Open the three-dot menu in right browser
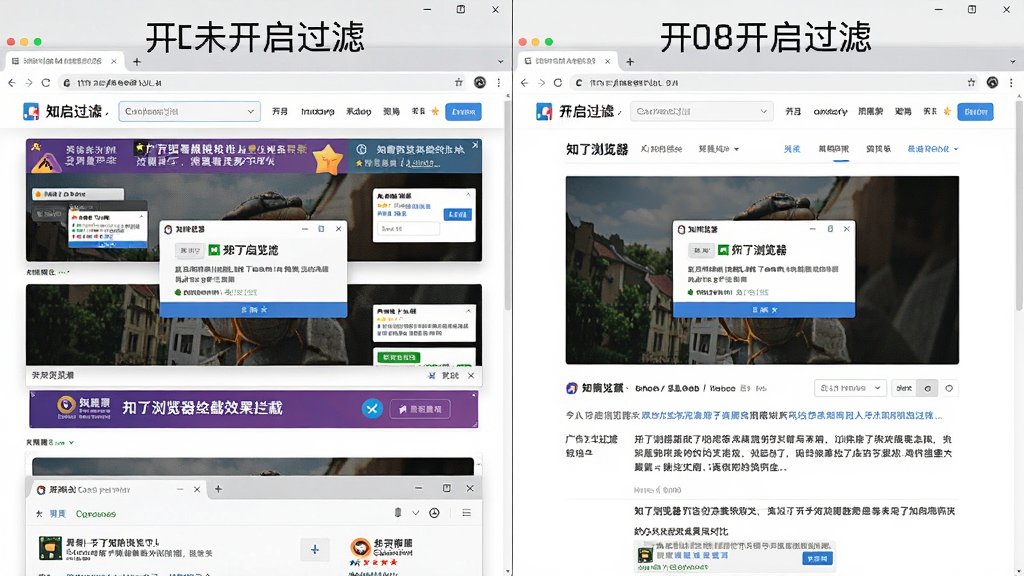 pyautogui.click(x=1012, y=82)
